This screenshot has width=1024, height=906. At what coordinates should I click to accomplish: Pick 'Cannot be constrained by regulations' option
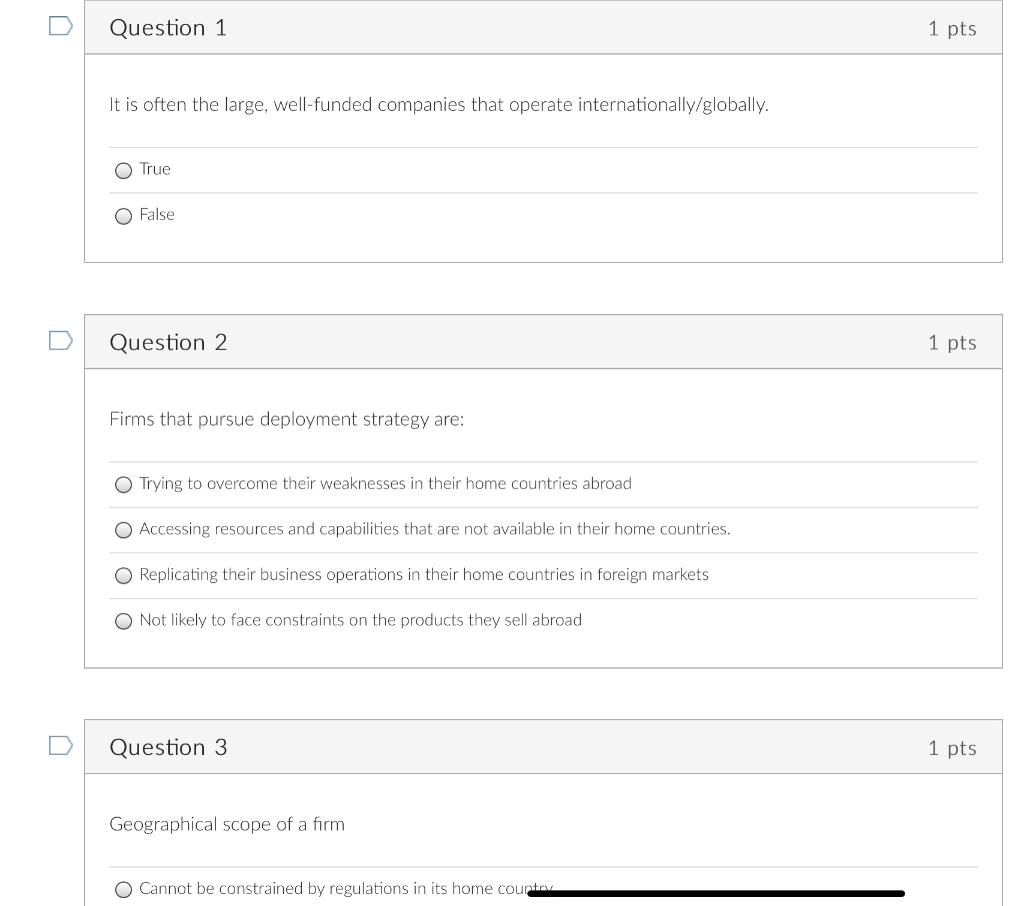pyautogui.click(x=124, y=890)
